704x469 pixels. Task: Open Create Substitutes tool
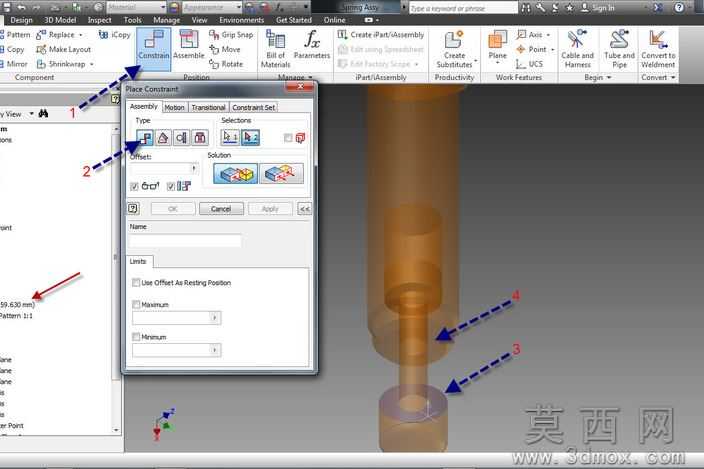[x=454, y=49]
